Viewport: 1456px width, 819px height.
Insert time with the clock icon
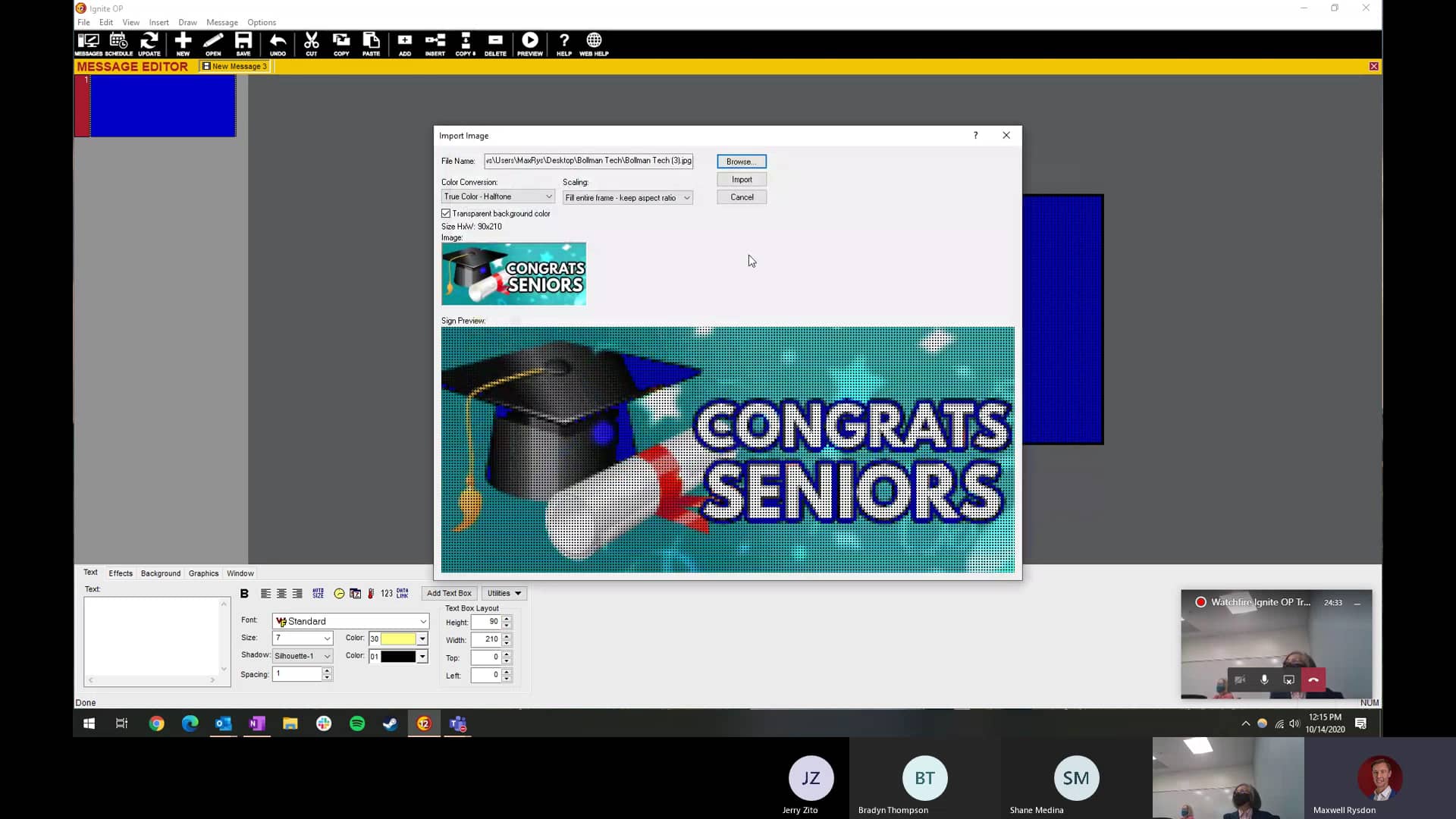coord(339,594)
